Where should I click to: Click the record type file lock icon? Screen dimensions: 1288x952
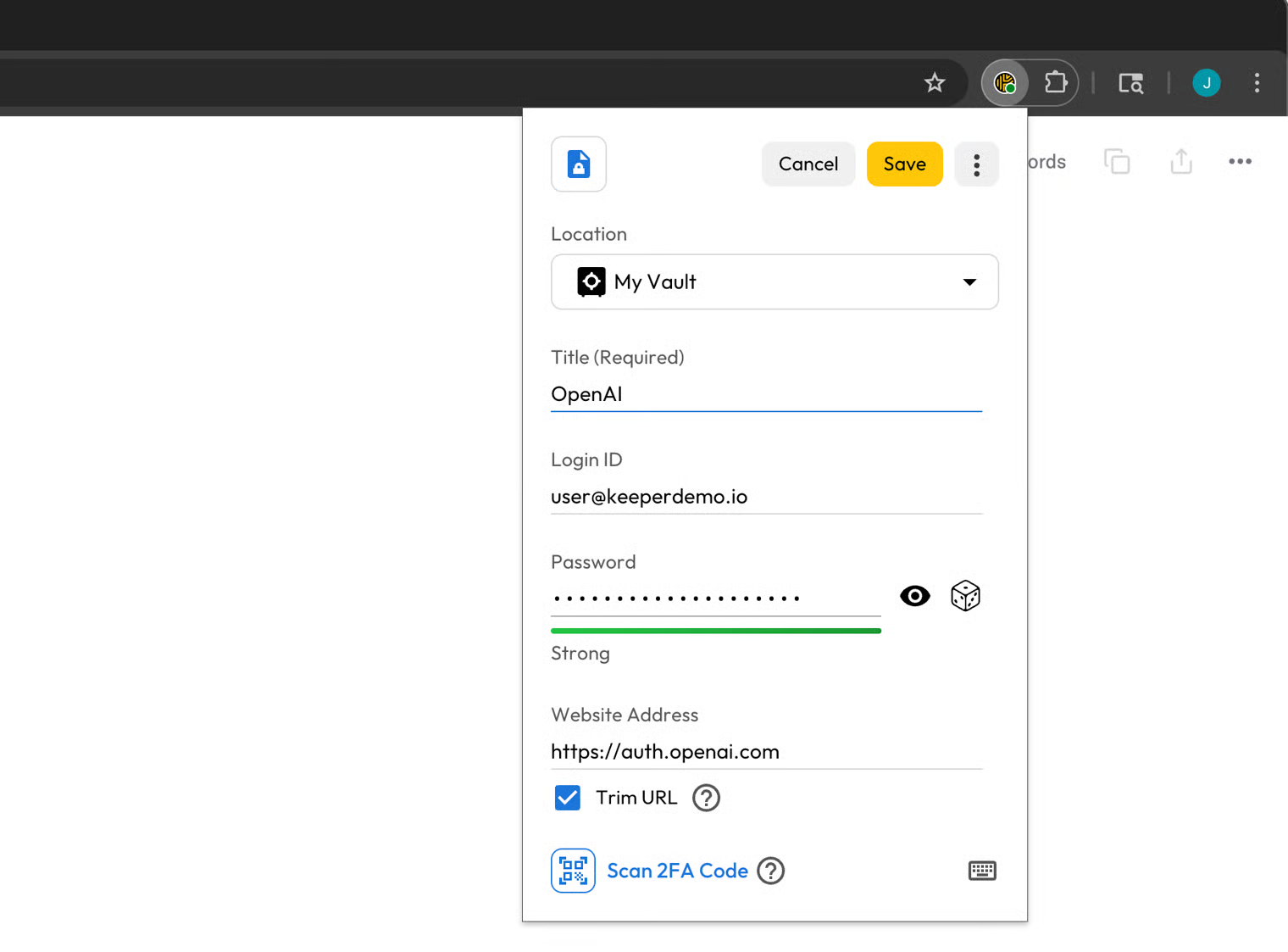[579, 164]
